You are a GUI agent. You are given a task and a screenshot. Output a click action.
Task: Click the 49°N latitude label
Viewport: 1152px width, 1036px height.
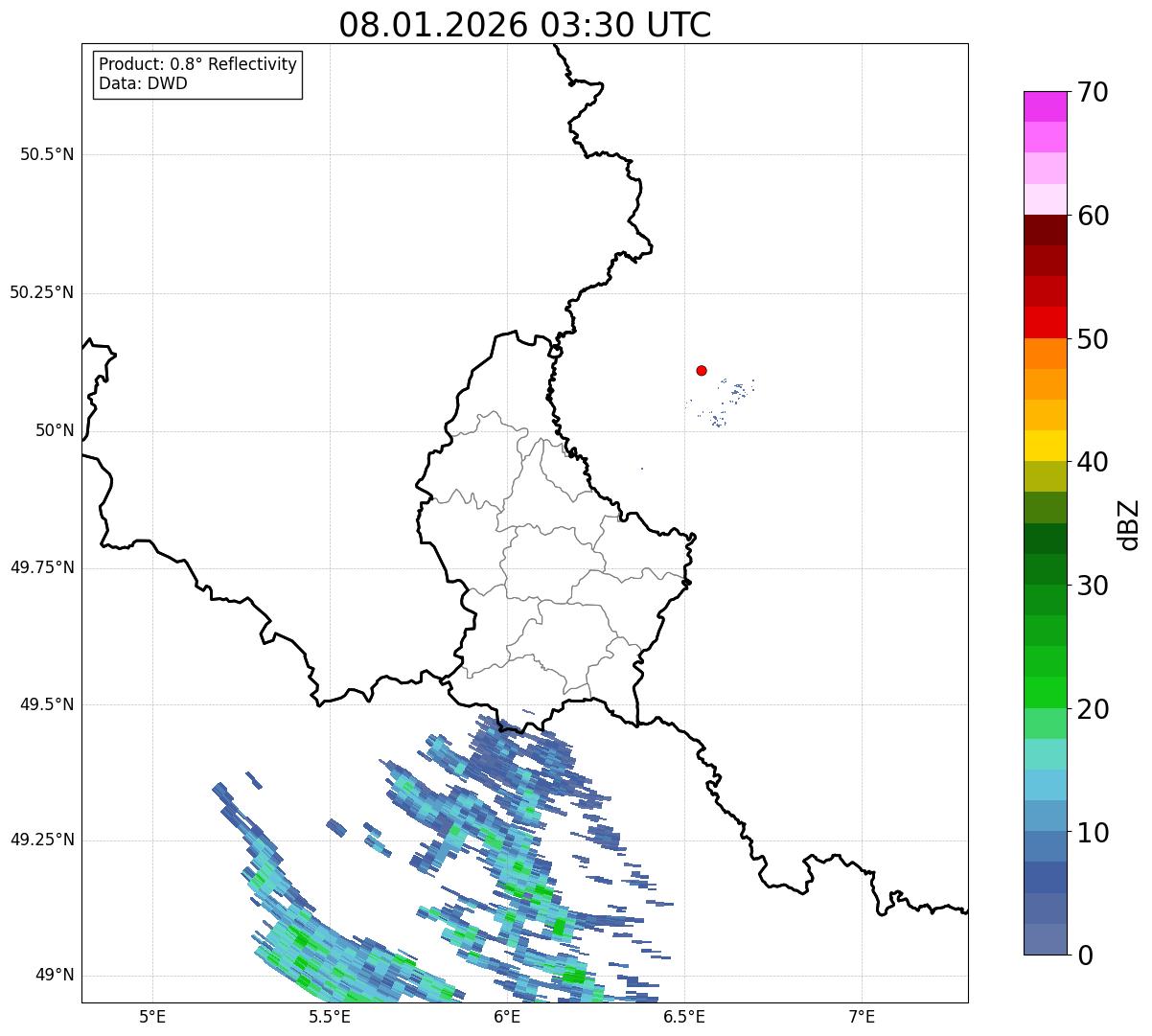coord(55,975)
